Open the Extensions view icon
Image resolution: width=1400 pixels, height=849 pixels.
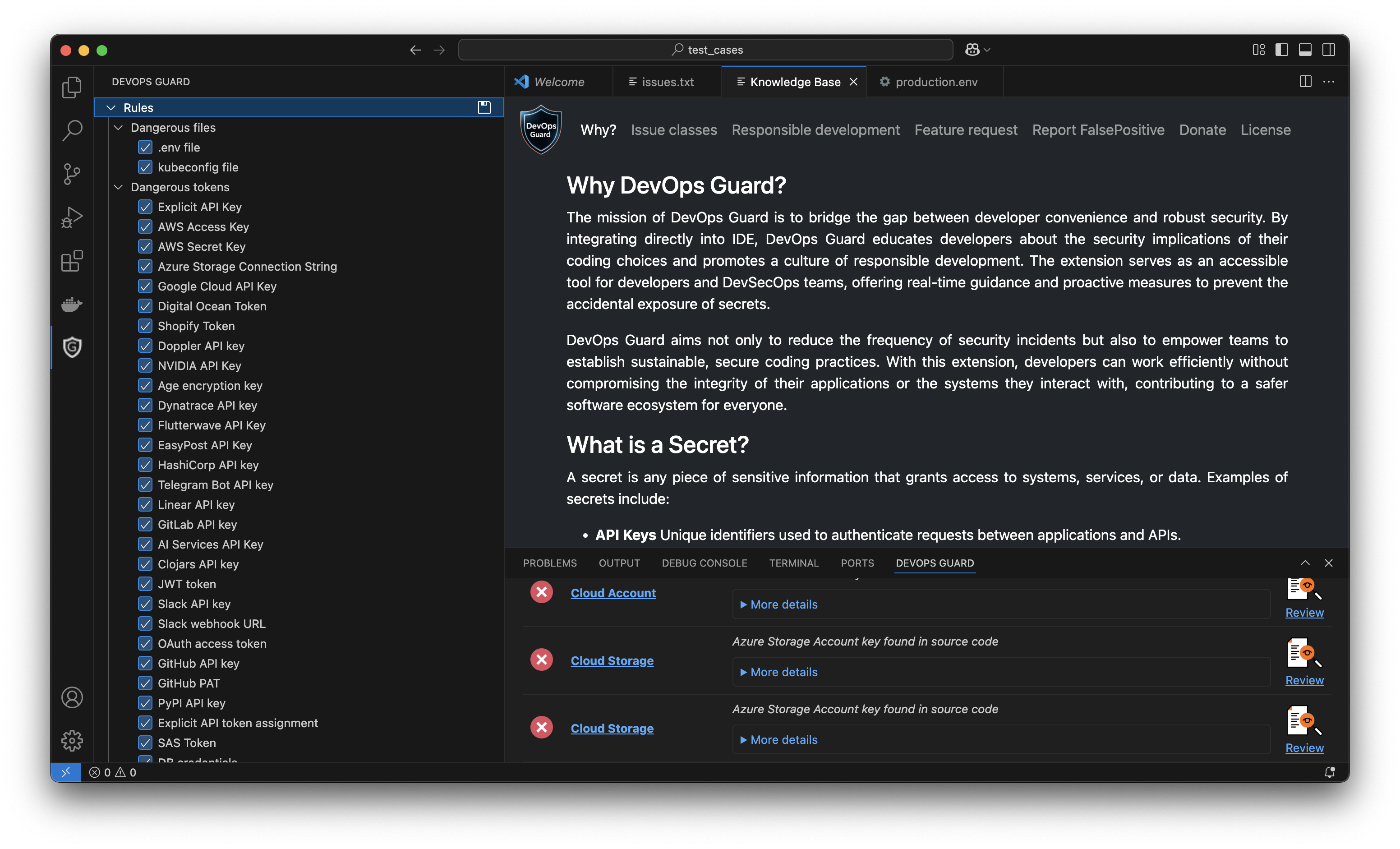coord(72,261)
